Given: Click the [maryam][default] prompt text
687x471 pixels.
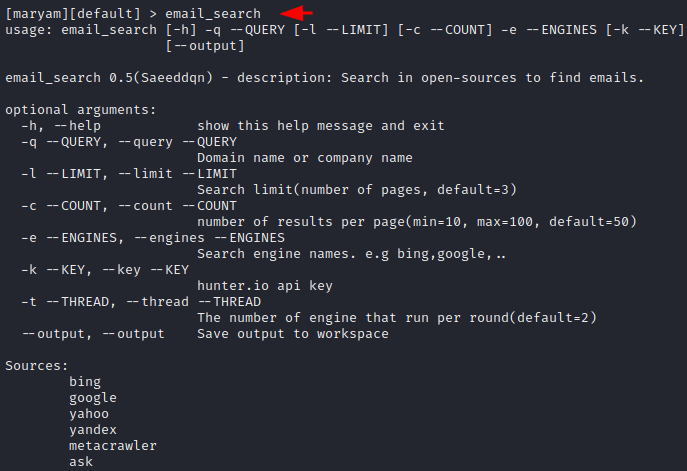Looking at the screenshot, I should (73, 14).
